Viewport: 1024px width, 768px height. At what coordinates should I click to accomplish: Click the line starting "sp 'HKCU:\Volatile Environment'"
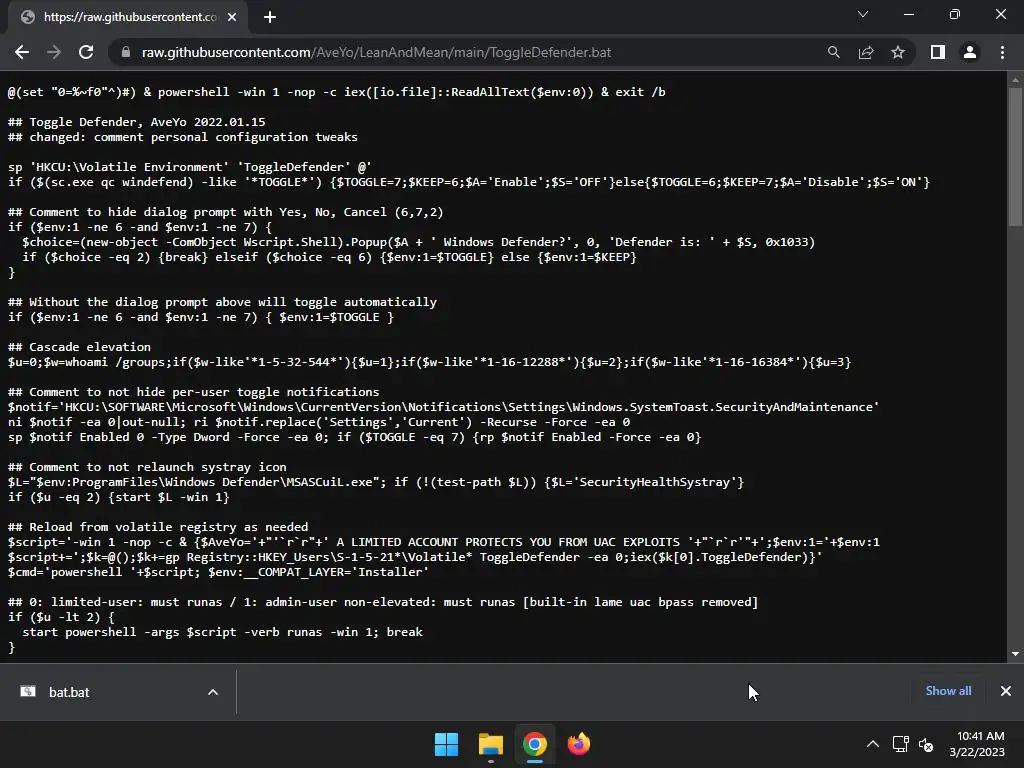tap(189, 167)
